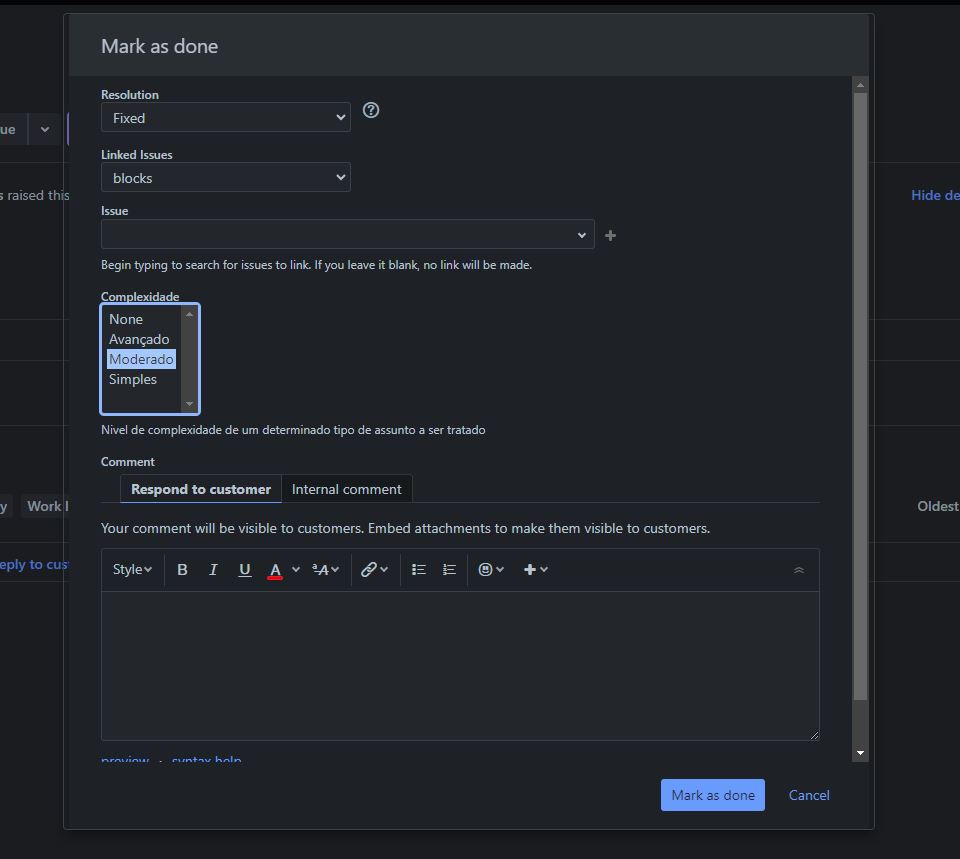Screen dimensions: 960x859
Task: Click the Mark as done button
Action: [712, 795]
